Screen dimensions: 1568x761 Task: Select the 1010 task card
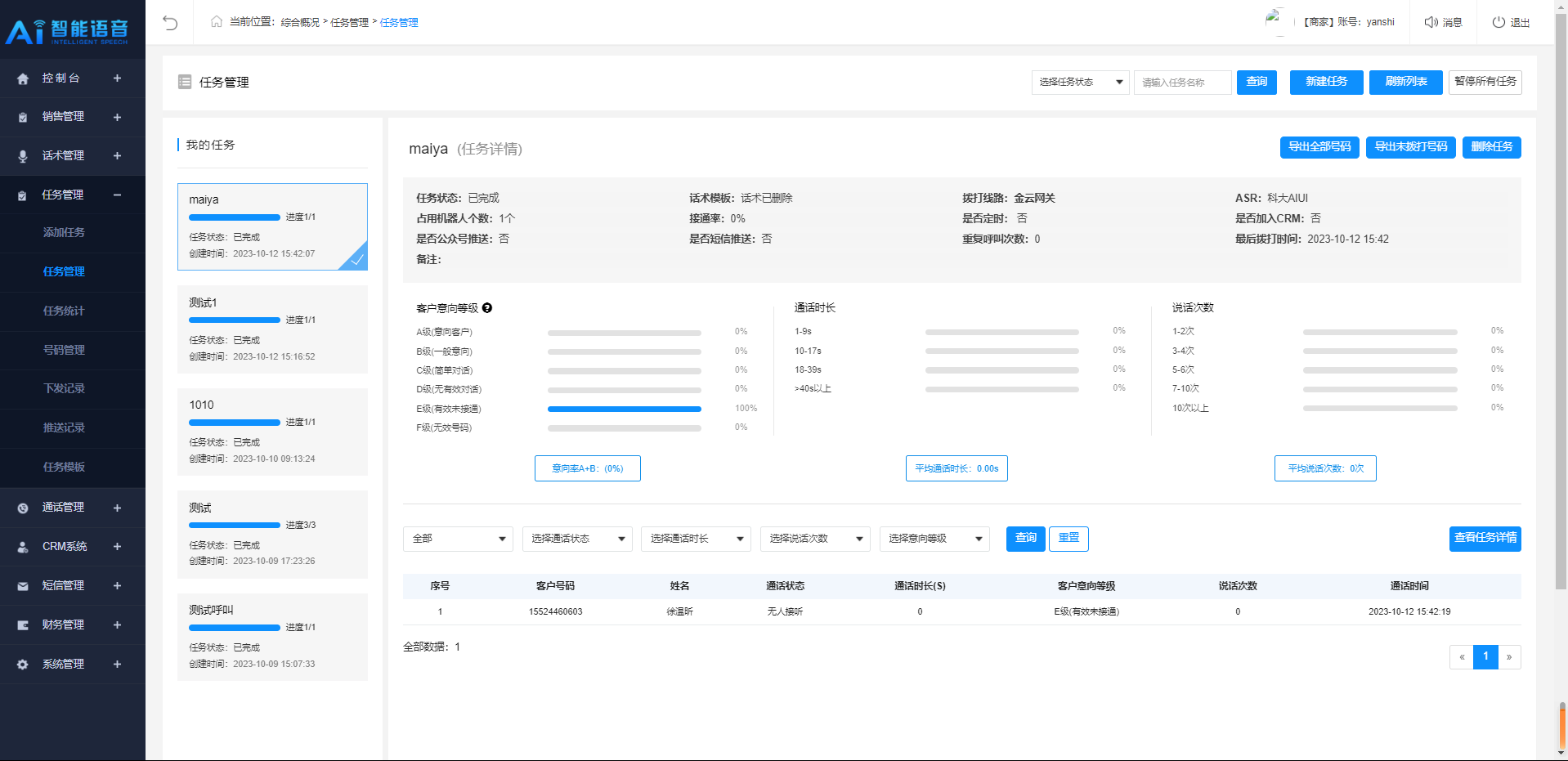click(272, 432)
